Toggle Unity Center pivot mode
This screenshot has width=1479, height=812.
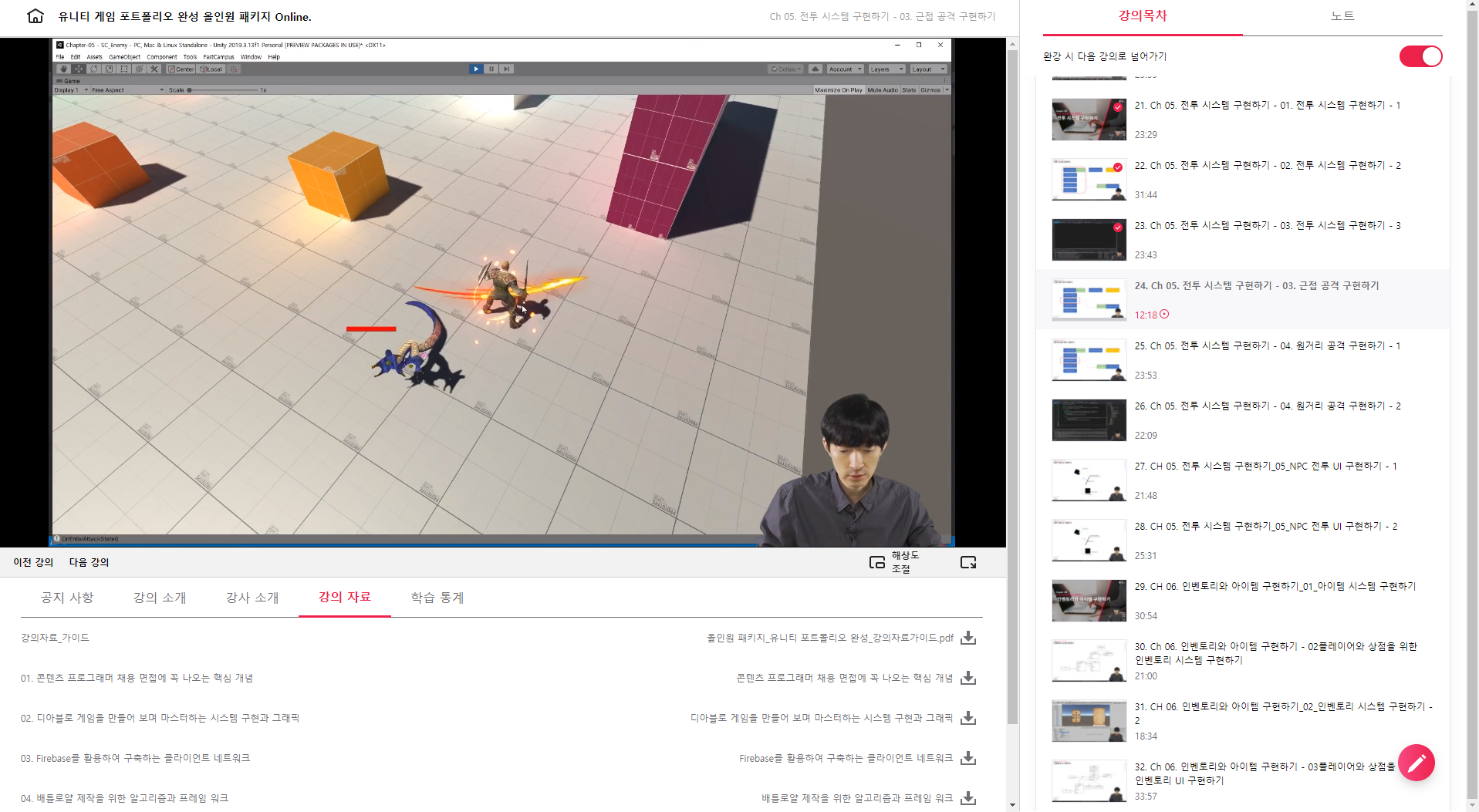(181, 69)
